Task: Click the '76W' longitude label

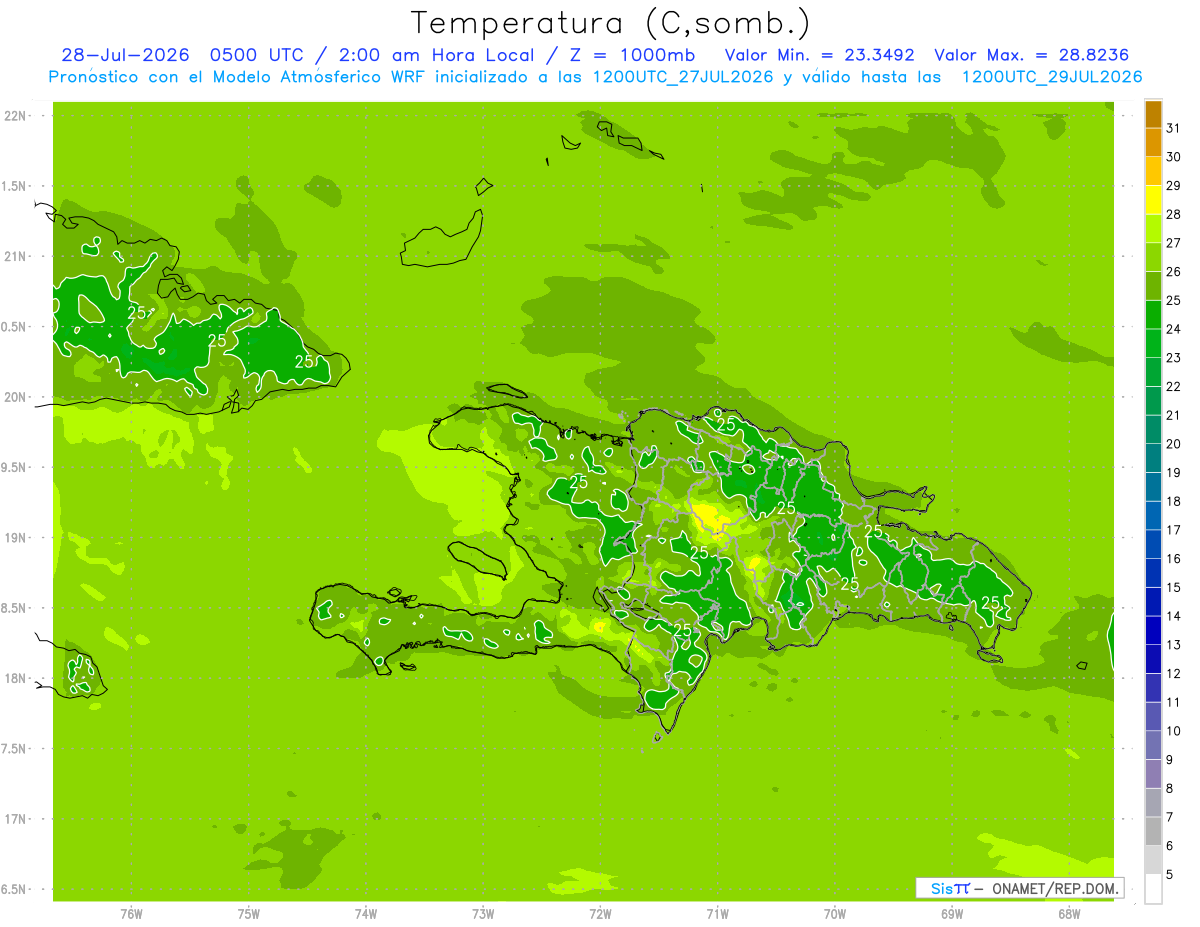Action: (x=131, y=913)
